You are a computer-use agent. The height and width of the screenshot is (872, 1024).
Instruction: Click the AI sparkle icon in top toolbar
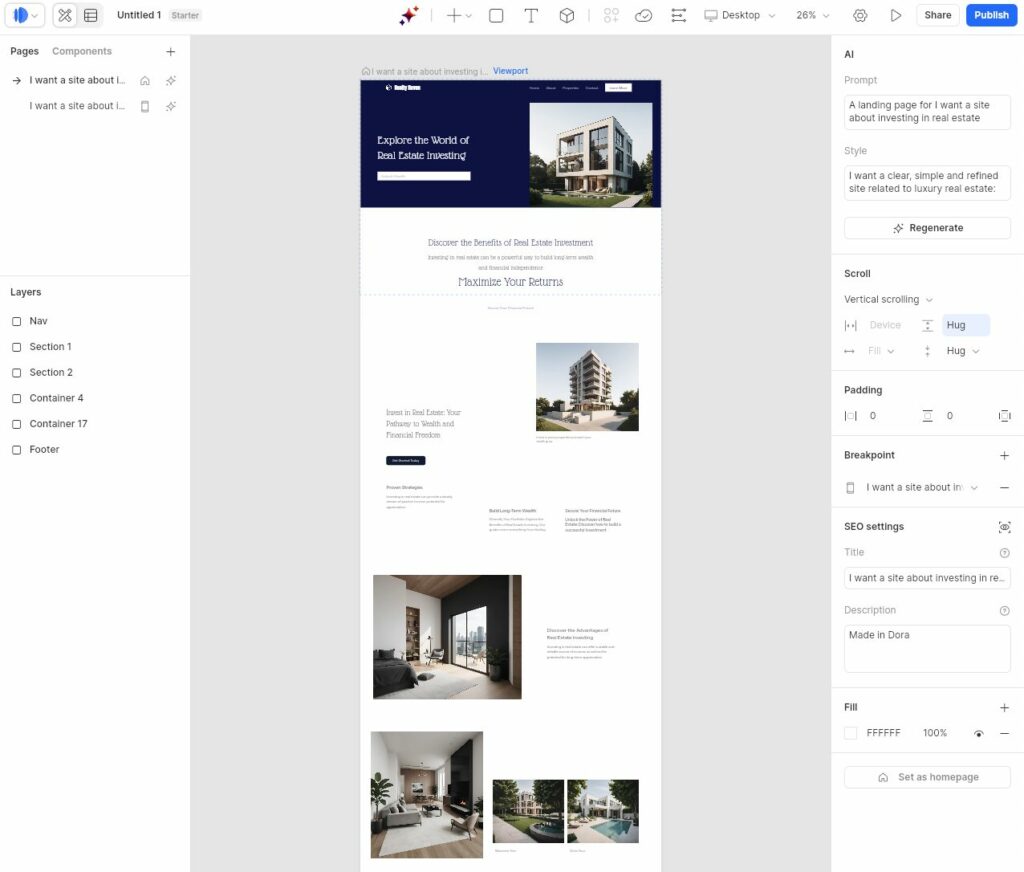pos(409,15)
